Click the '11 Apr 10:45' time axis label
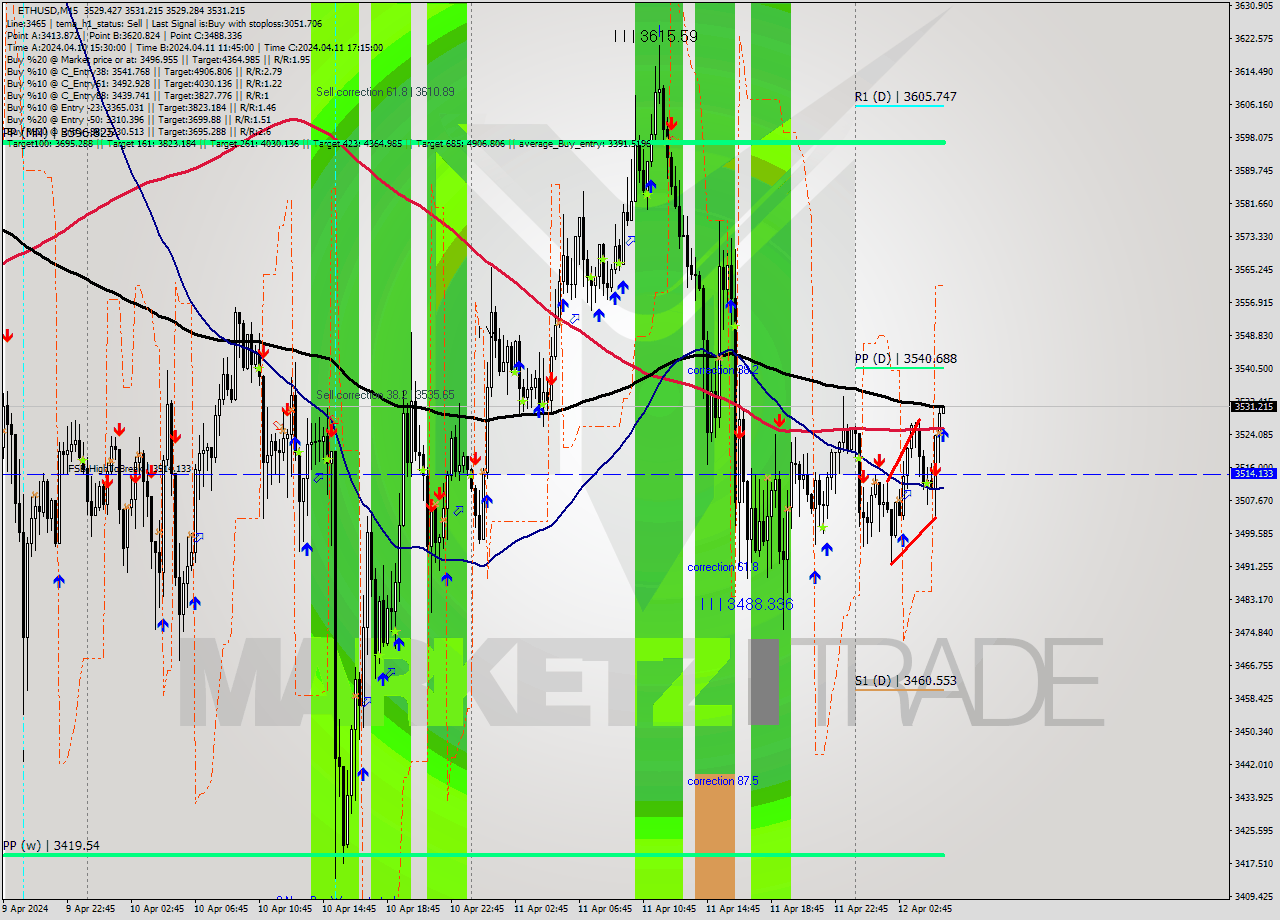This screenshot has width=1280, height=920. pyautogui.click(x=669, y=910)
